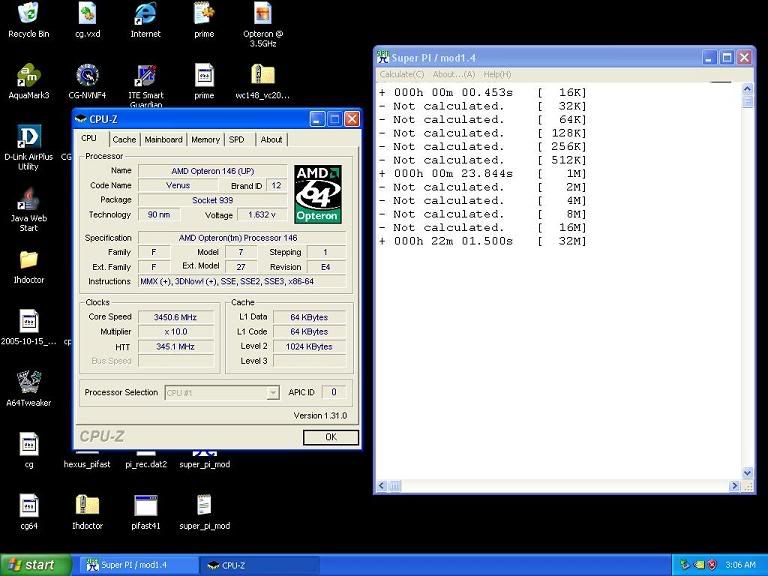Click the 16K result line 00m 00.453s
The width and height of the screenshot is (768, 576).
482,92
